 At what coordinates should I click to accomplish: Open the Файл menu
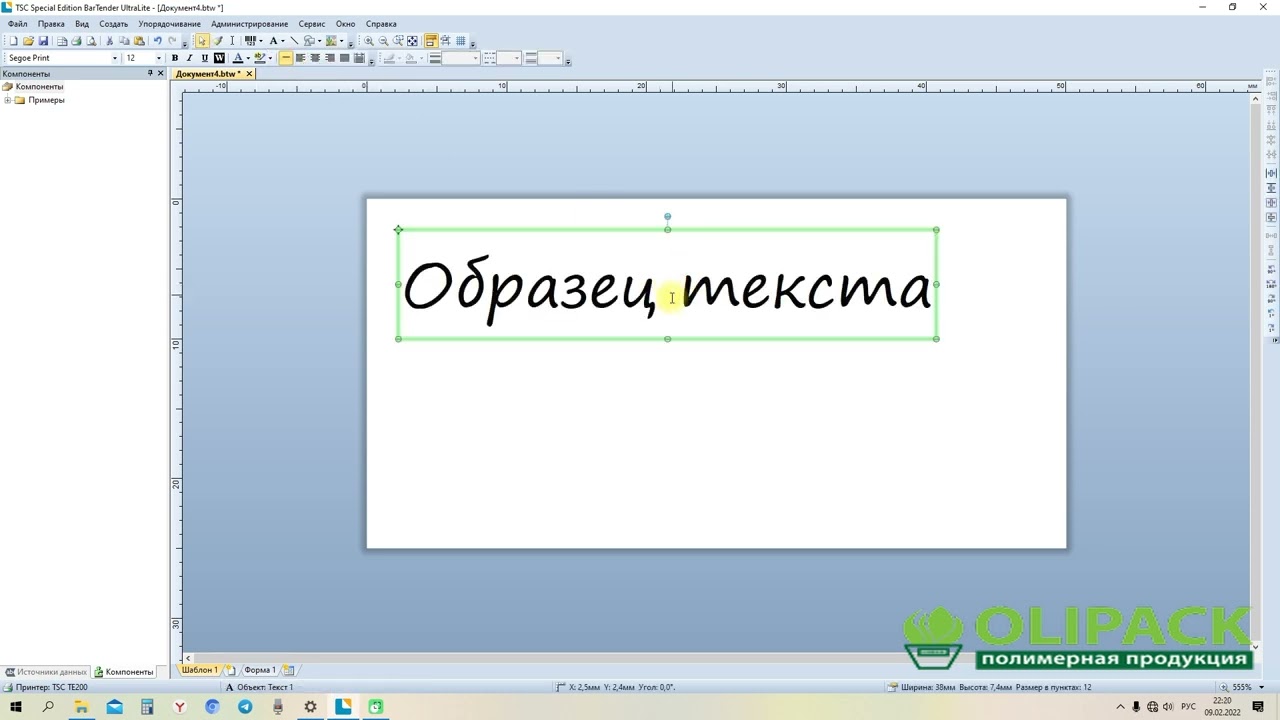click(17, 24)
